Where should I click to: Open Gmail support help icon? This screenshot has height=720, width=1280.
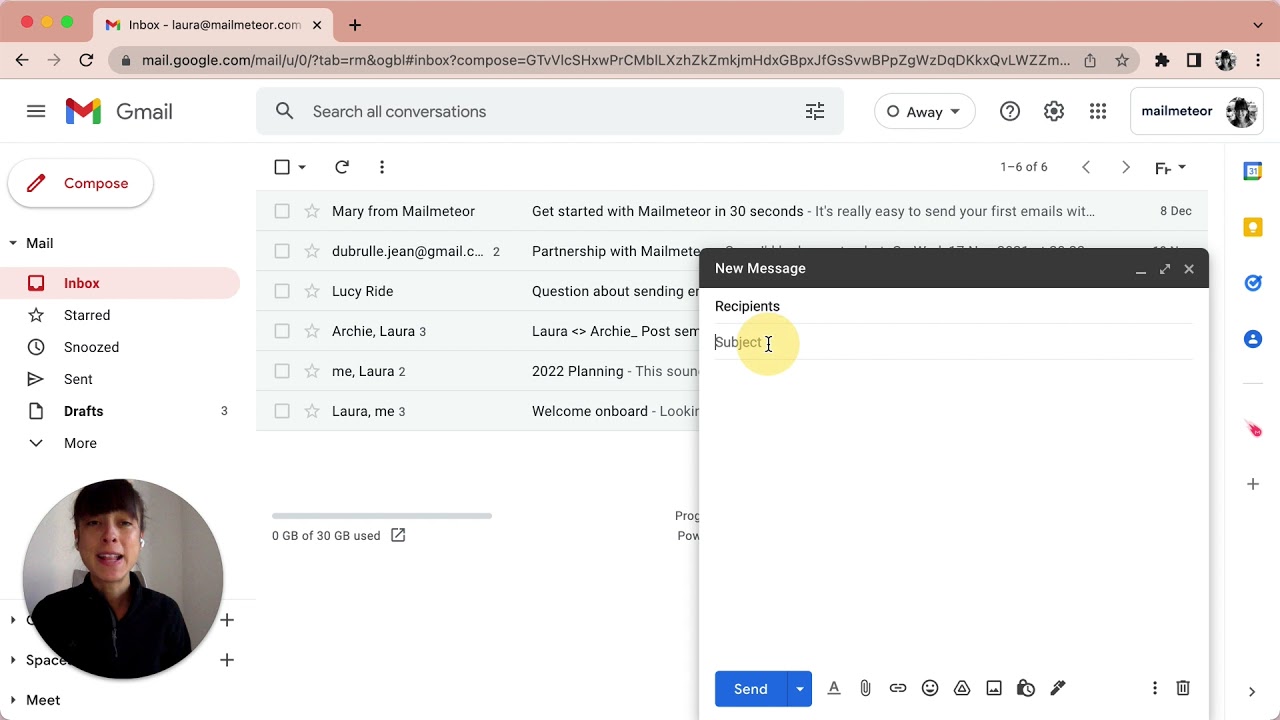[1010, 111]
